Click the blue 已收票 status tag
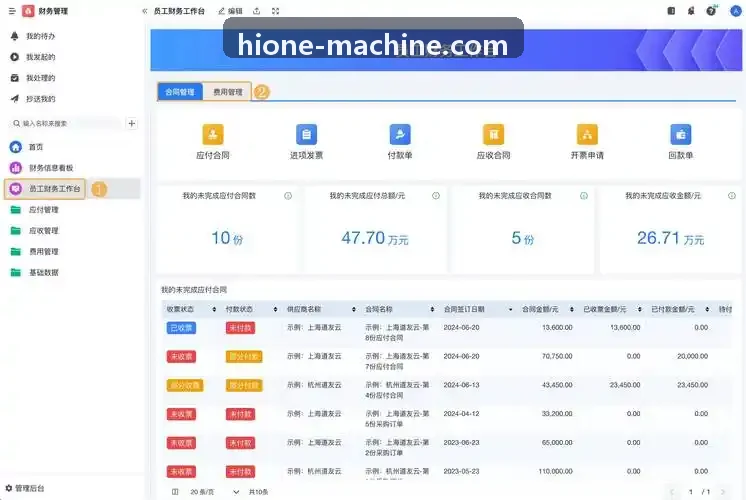This screenshot has height=500, width=746. 181,328
